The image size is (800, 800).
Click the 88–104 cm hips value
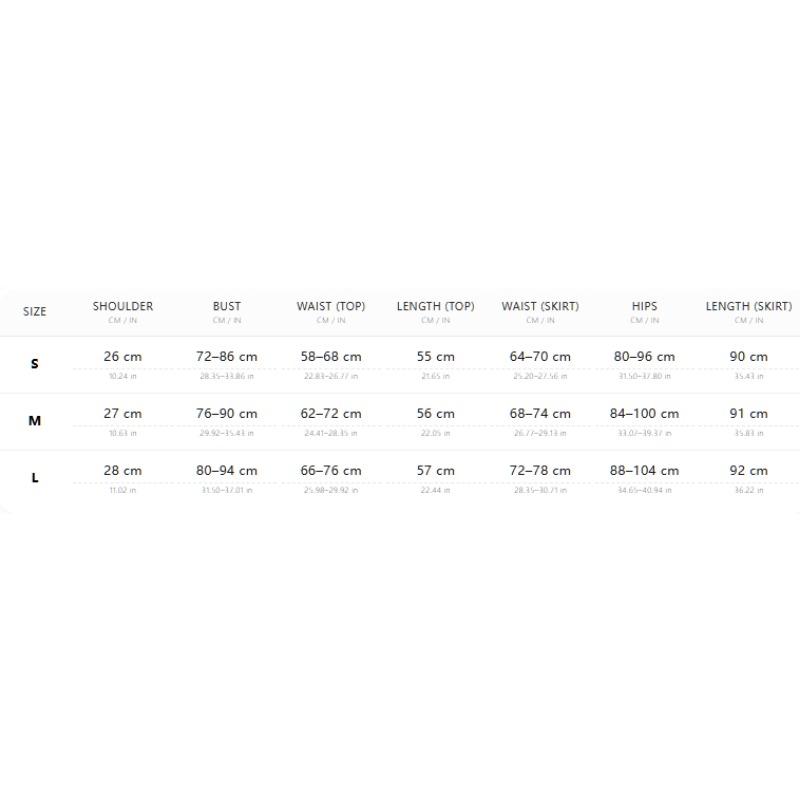644,470
